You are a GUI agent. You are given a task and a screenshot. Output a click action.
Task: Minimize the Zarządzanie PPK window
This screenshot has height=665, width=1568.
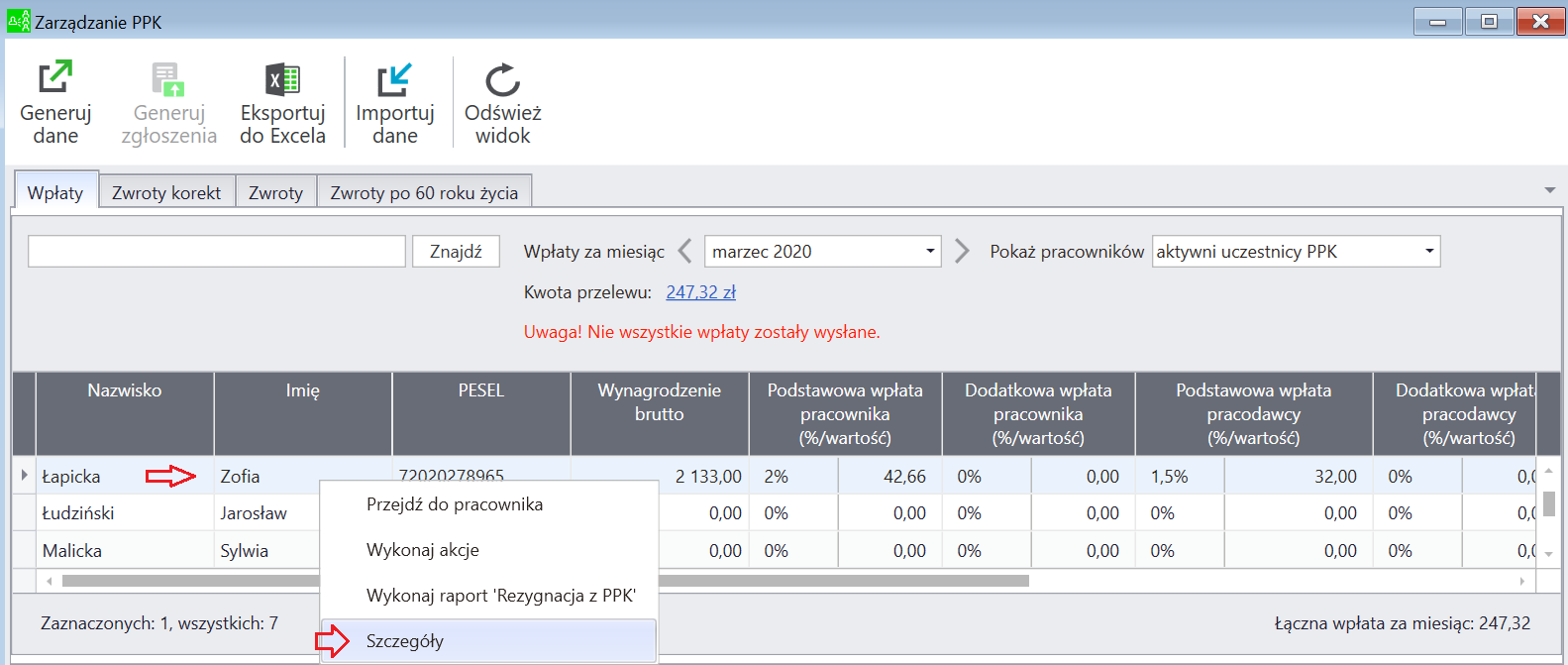click(x=1438, y=22)
